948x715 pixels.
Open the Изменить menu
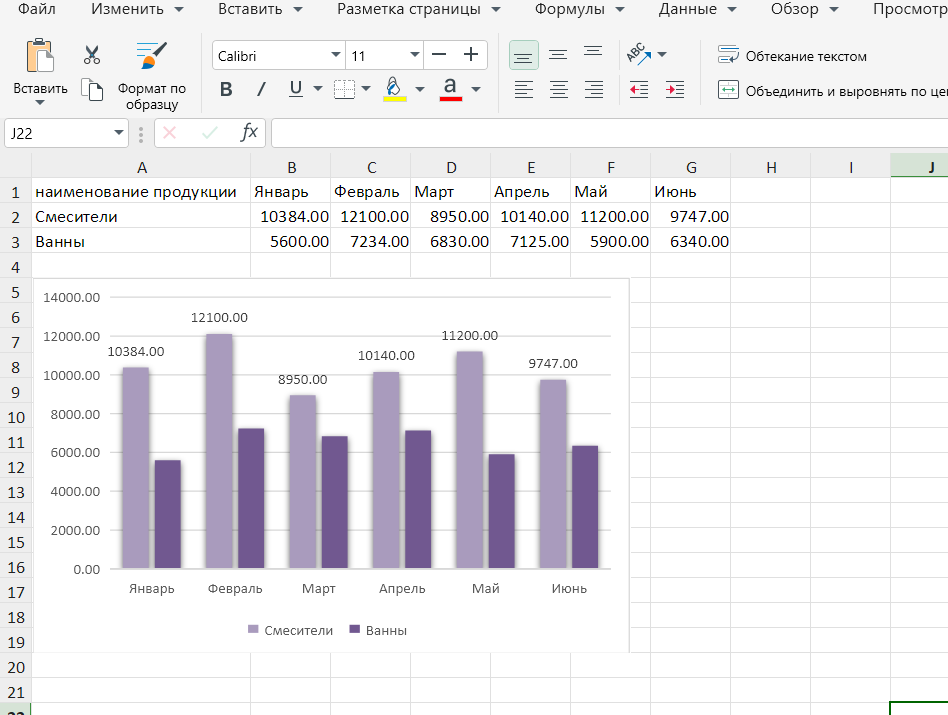(137, 9)
